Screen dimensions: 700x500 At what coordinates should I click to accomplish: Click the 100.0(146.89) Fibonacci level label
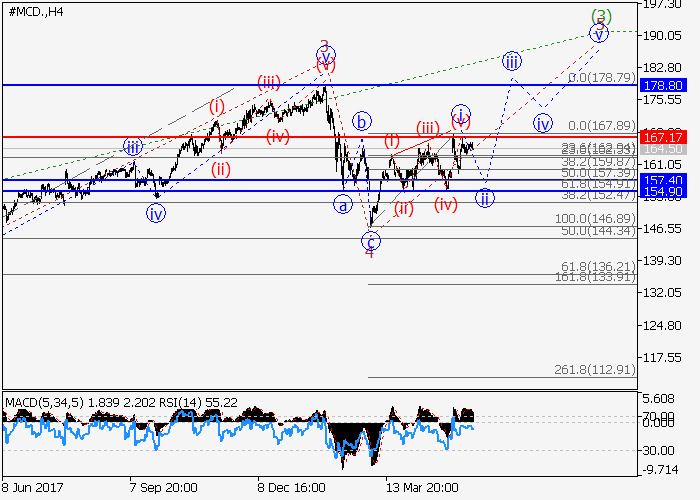[x=596, y=218]
